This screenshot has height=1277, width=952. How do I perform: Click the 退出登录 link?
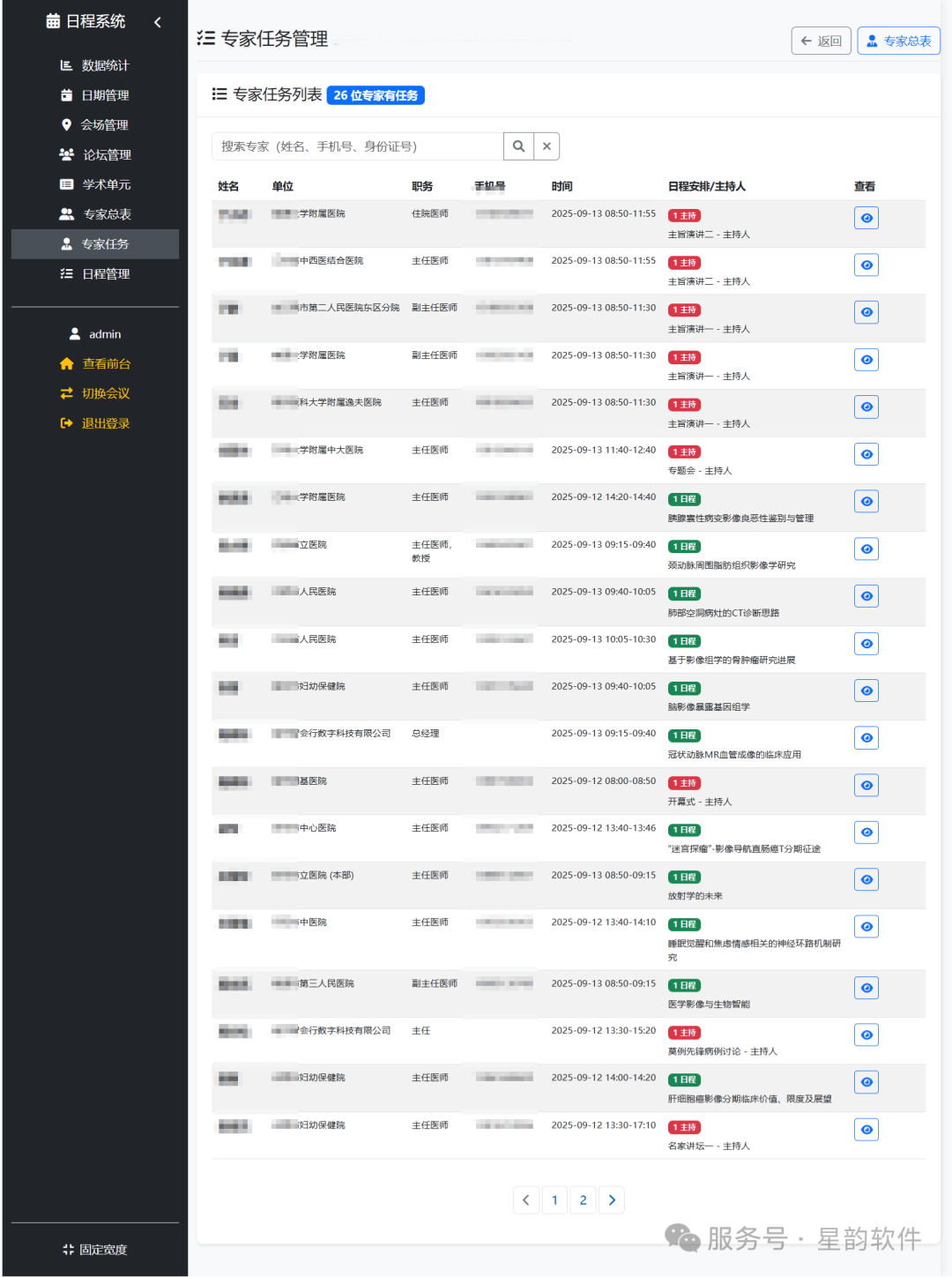[x=95, y=423]
